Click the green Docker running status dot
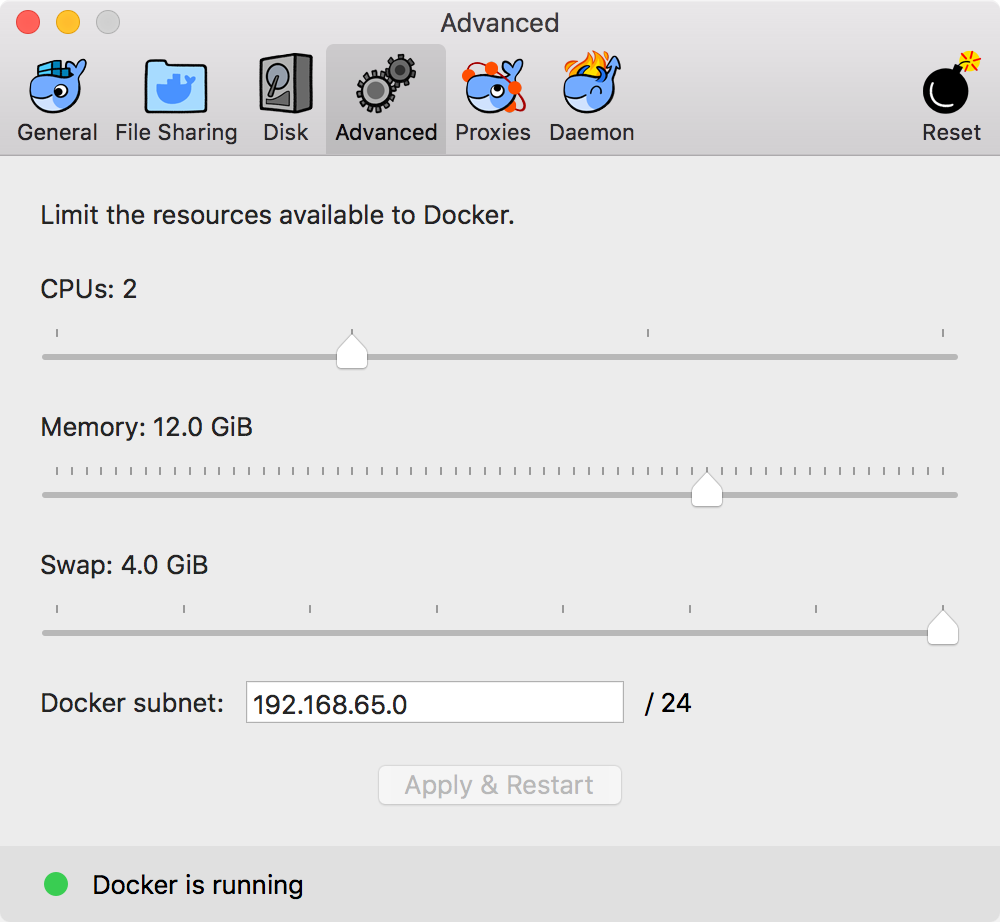 click(56, 884)
